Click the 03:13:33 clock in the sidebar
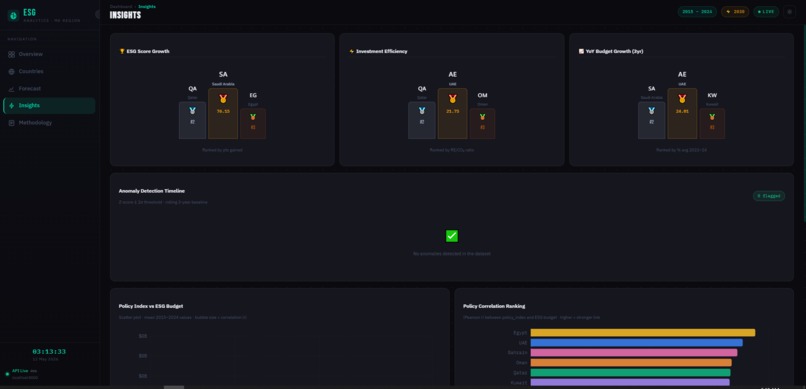 pos(49,351)
